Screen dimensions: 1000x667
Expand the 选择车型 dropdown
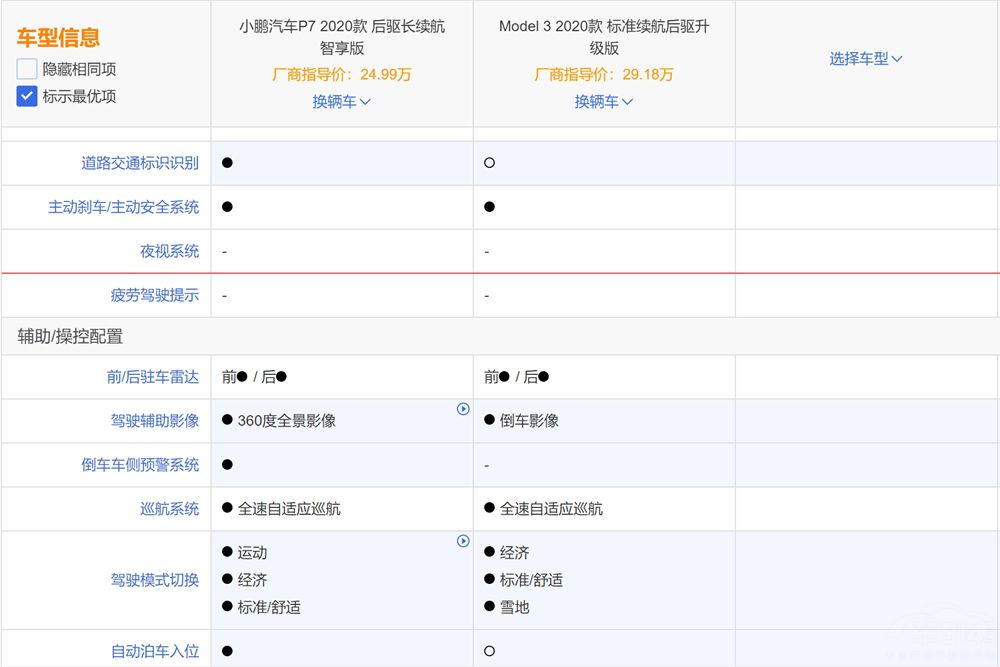click(x=865, y=59)
